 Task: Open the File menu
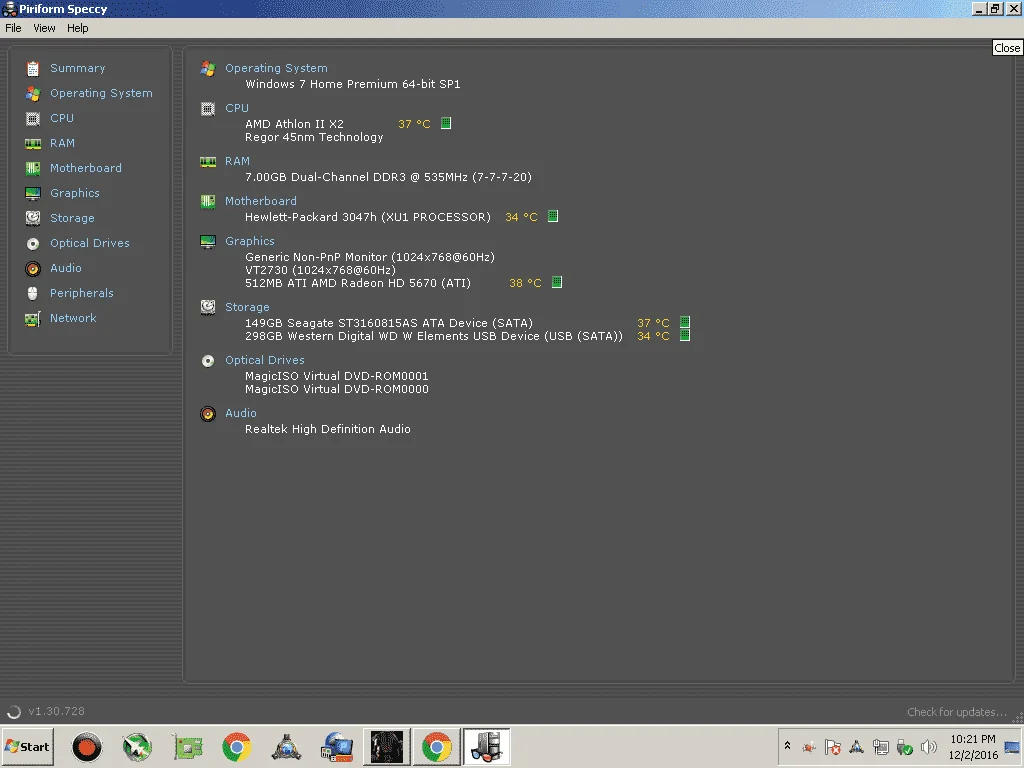point(13,28)
